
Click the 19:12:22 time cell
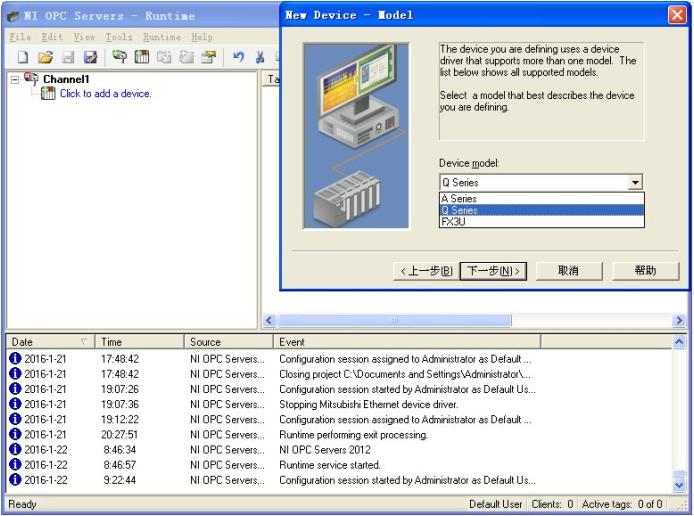(x=120, y=420)
